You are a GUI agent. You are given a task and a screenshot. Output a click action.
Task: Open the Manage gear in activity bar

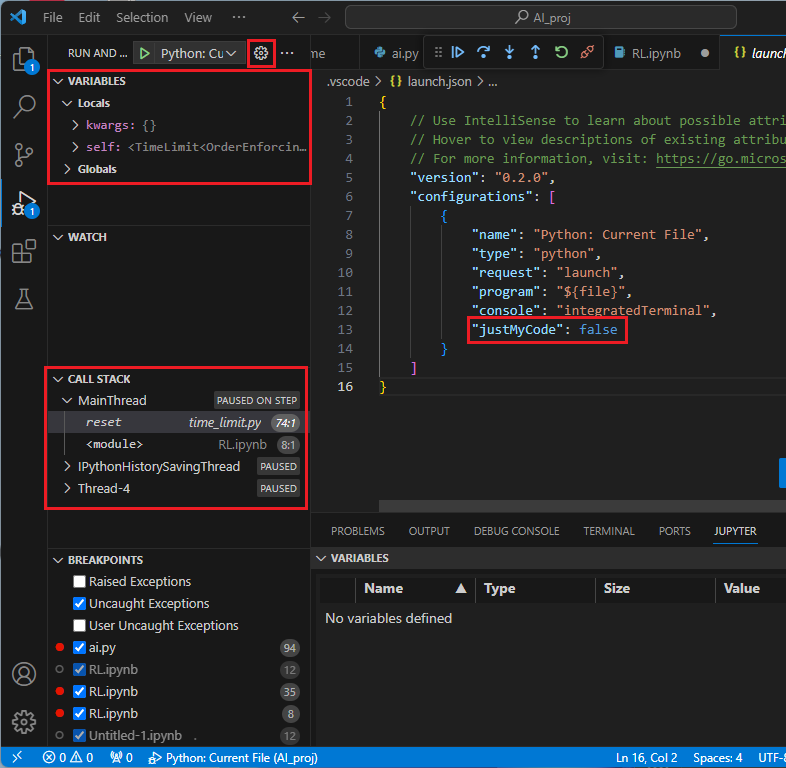tap(24, 722)
